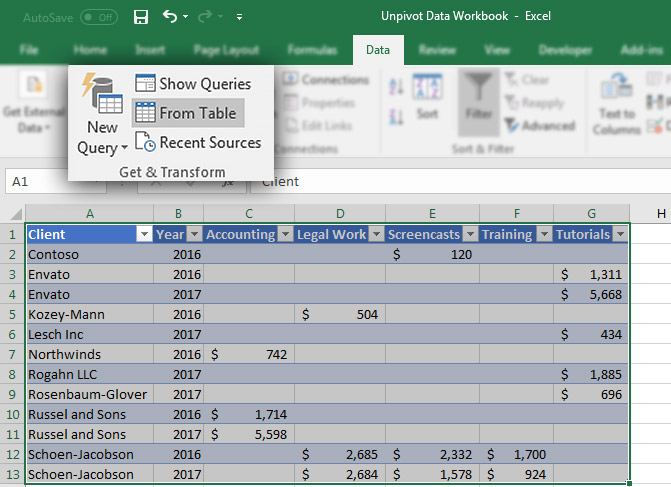Click the Select All corner triangle
Screen dimensions: 671x487
[x=16, y=214]
